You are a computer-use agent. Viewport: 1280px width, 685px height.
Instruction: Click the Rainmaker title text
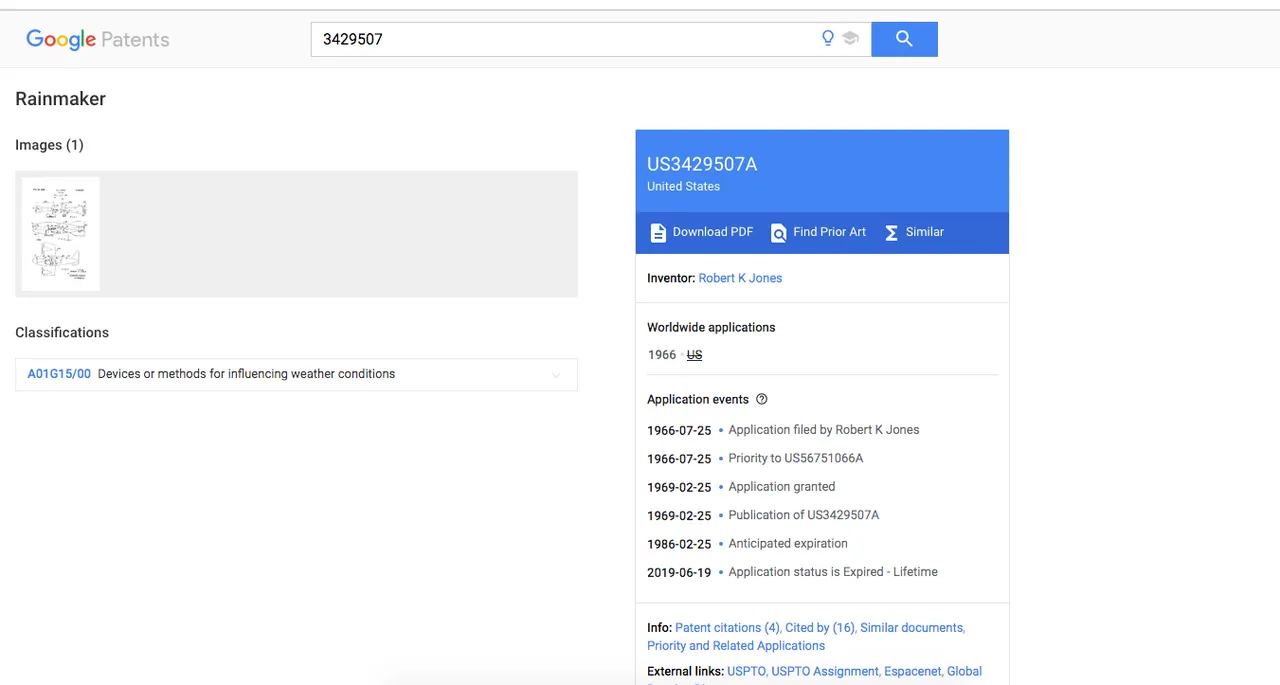pos(60,99)
